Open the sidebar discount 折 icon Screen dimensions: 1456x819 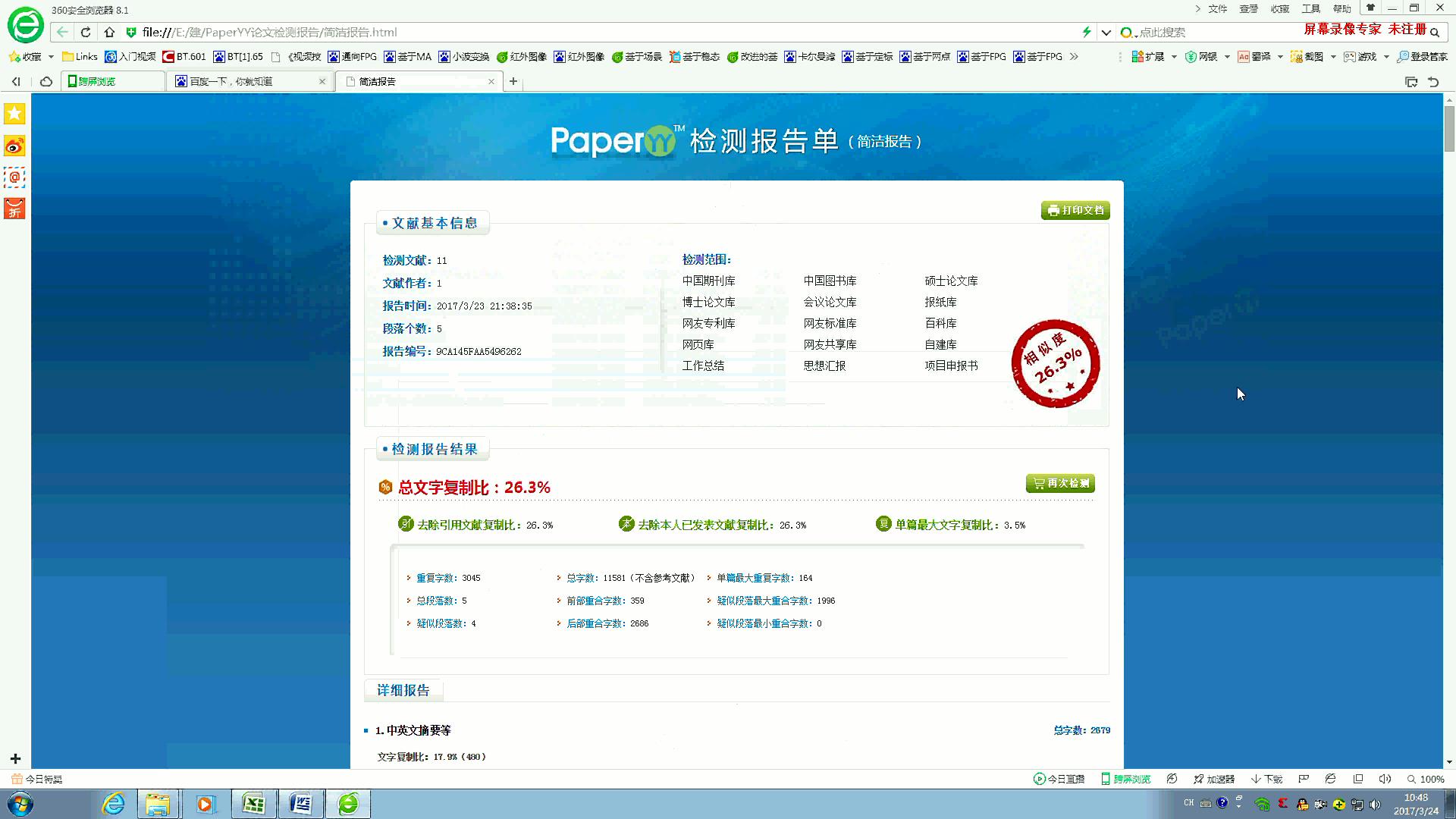(14, 209)
